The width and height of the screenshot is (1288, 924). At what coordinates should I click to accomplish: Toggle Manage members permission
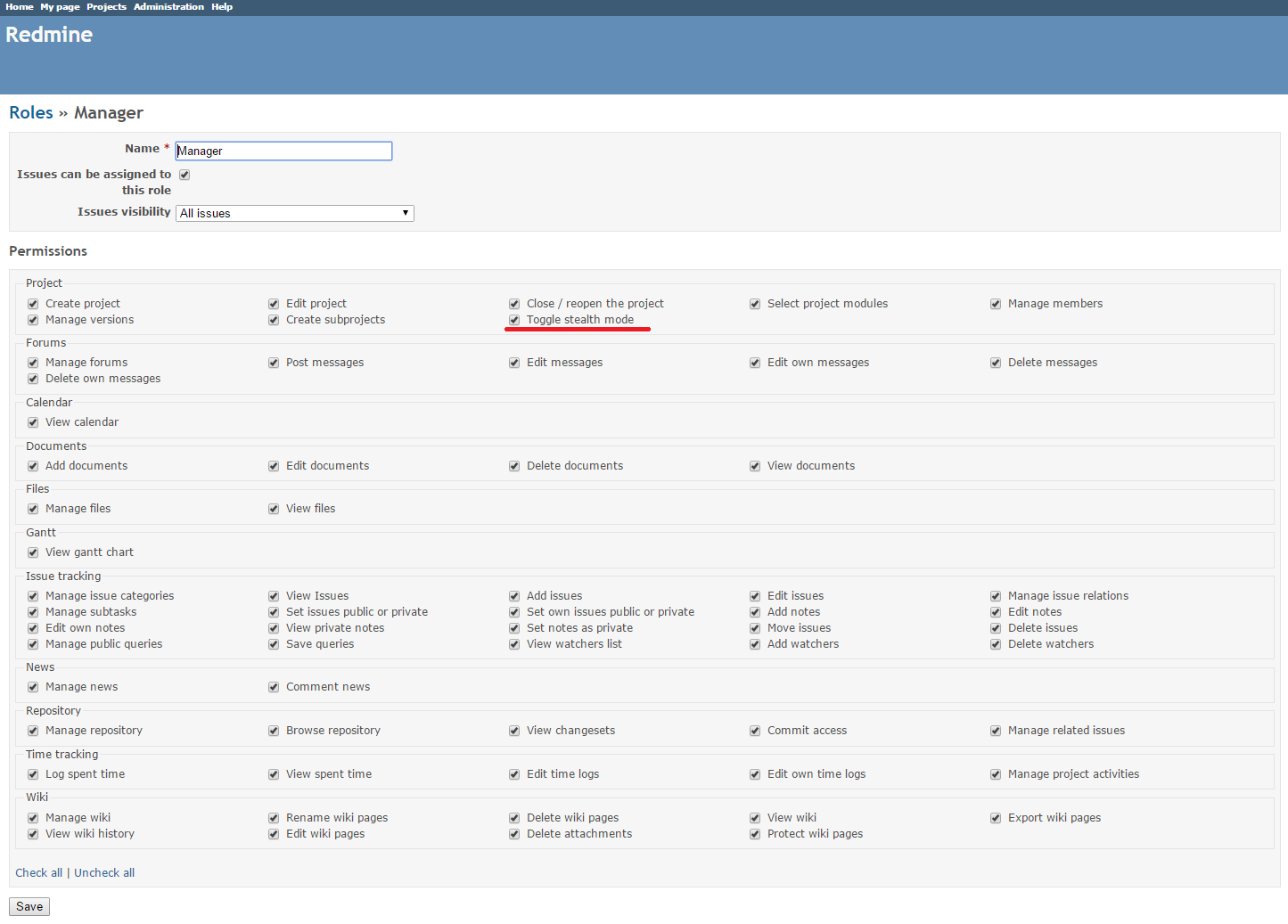click(x=996, y=304)
